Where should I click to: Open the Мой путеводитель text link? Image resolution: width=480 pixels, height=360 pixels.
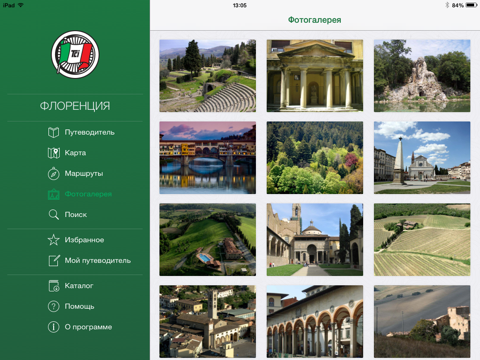pyautogui.click(x=98, y=260)
